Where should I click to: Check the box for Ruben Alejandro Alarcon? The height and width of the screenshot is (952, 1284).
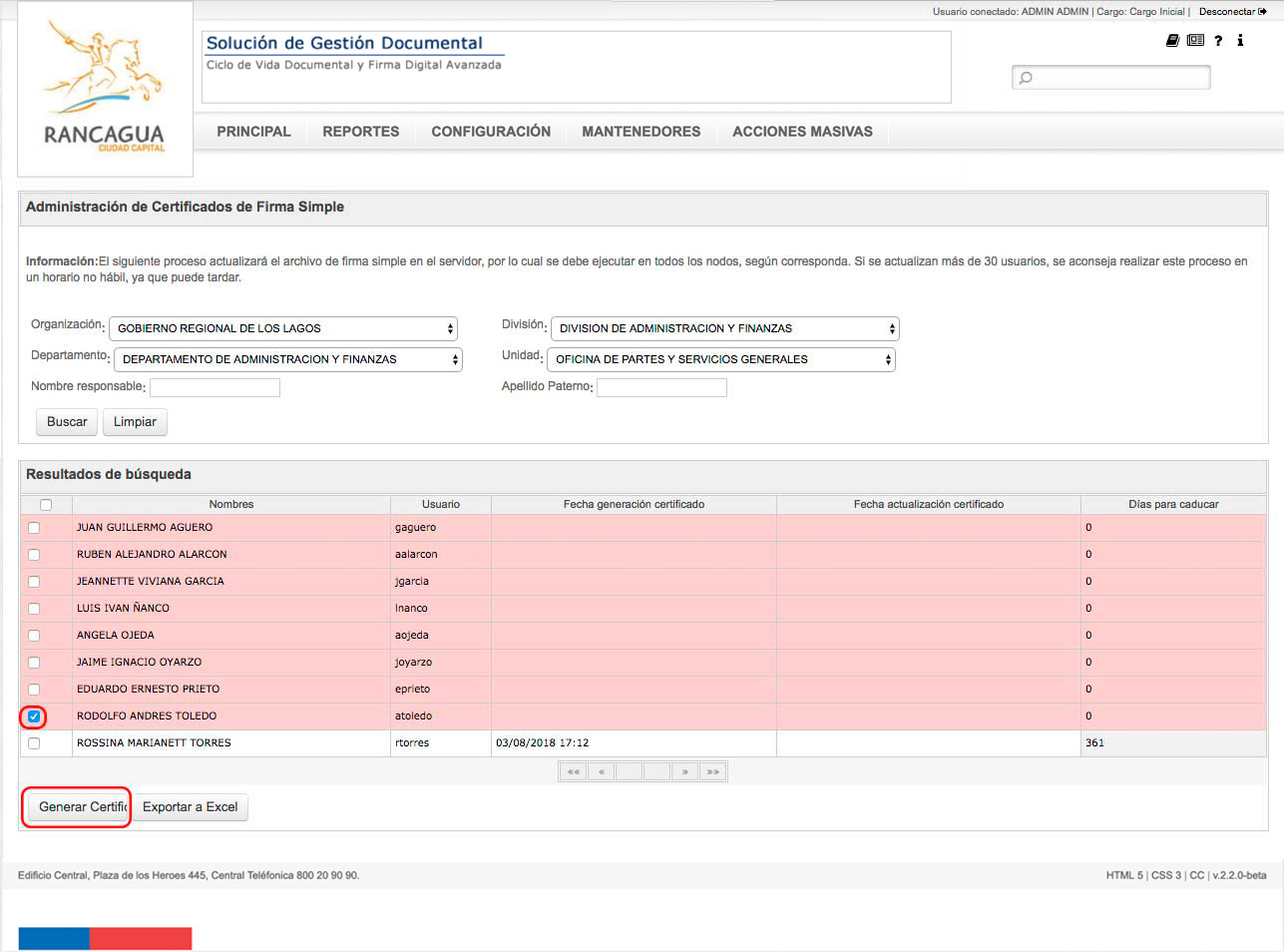click(34, 555)
